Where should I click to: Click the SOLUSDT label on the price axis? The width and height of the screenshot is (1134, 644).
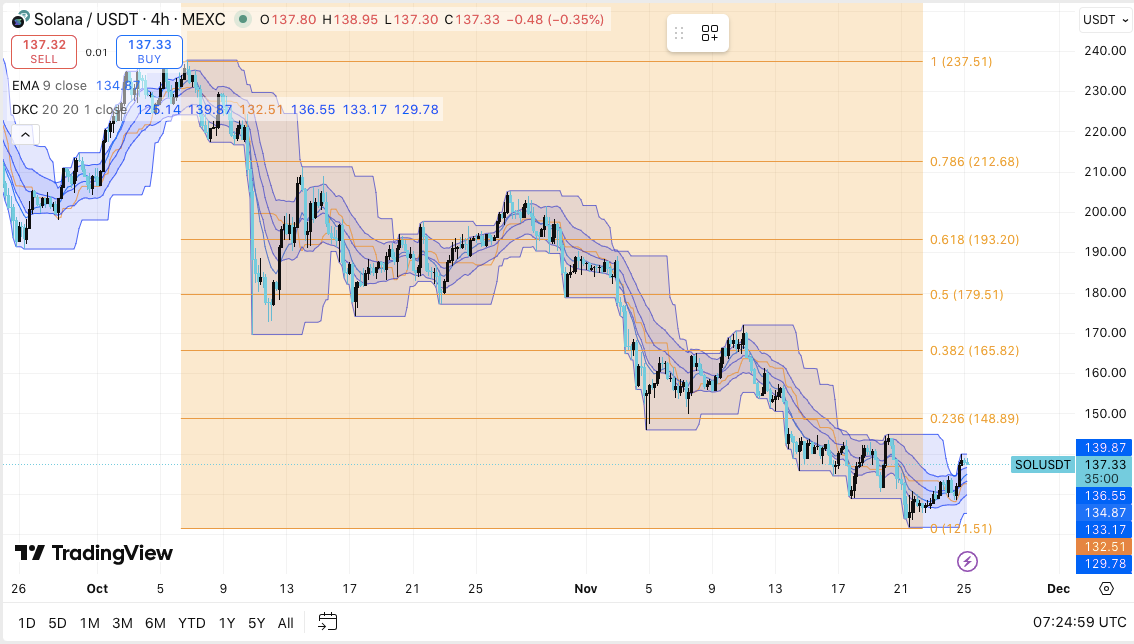click(1043, 465)
